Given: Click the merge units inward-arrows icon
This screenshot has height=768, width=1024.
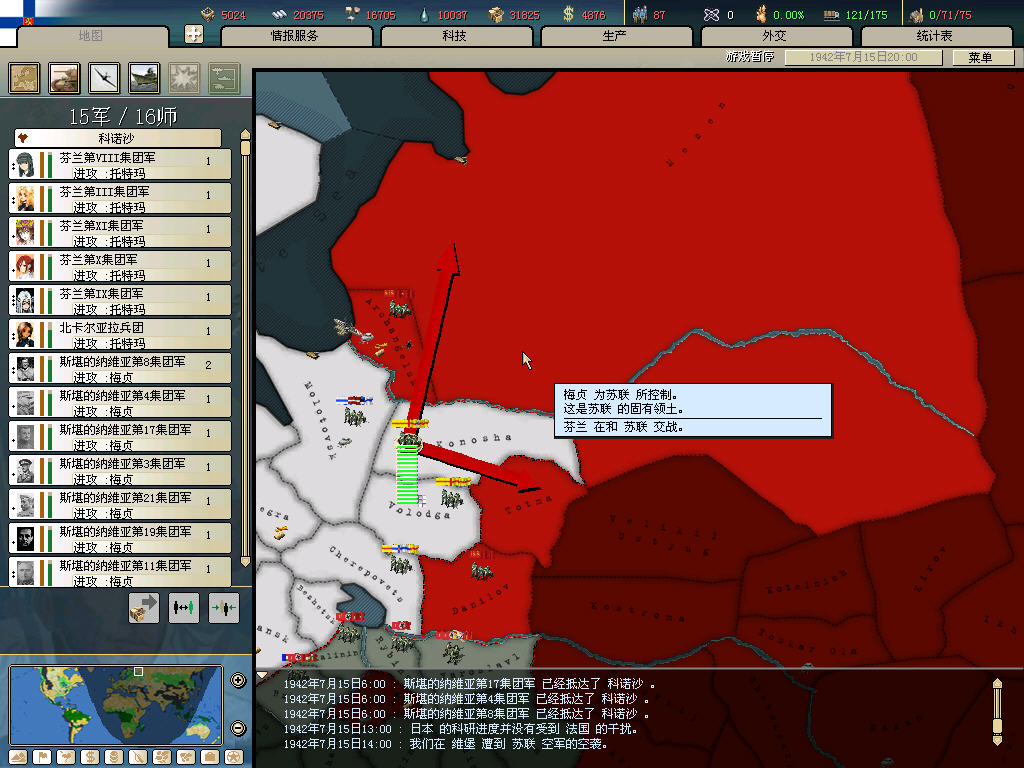Looking at the screenshot, I should point(224,608).
